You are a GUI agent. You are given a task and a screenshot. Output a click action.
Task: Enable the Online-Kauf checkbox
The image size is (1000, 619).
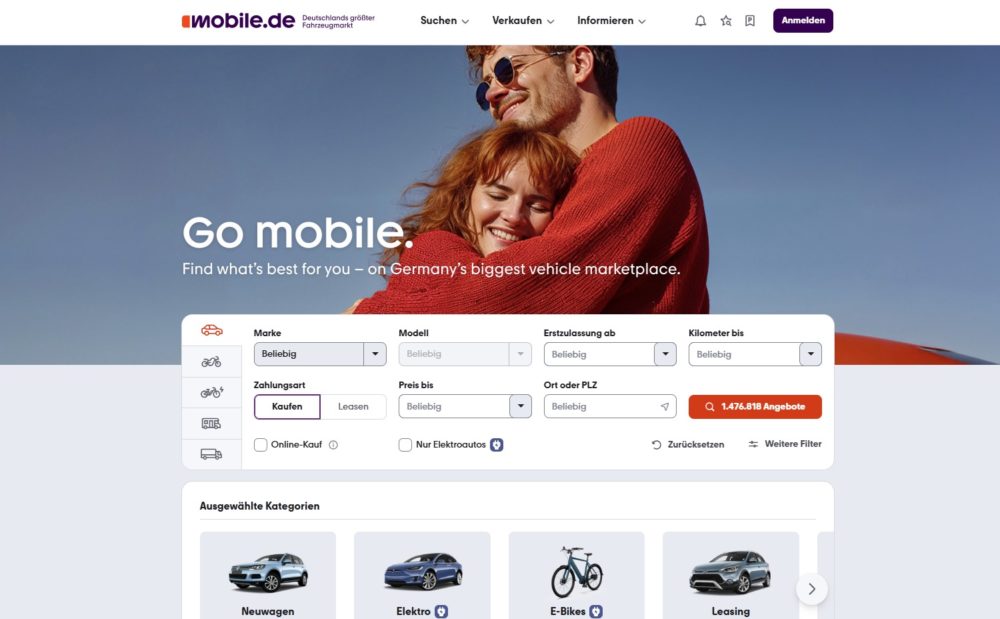[x=260, y=445]
